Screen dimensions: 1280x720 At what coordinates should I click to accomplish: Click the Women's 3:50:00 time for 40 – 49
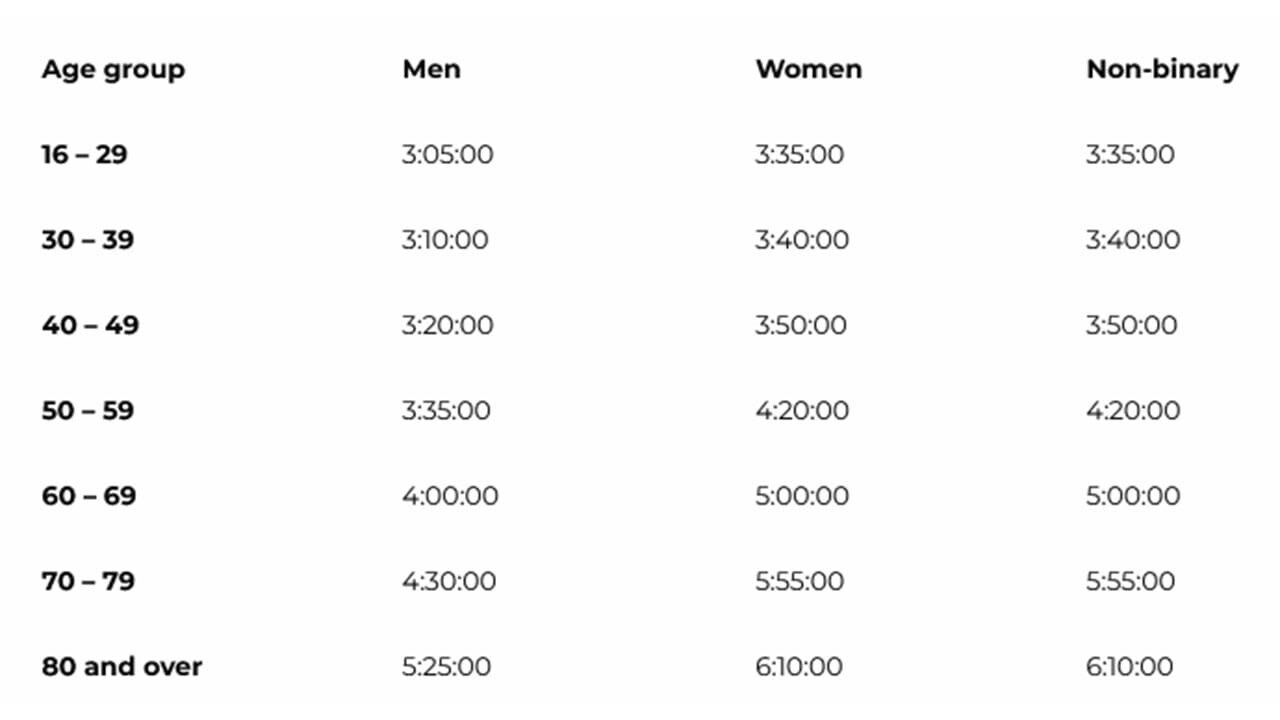click(x=800, y=325)
